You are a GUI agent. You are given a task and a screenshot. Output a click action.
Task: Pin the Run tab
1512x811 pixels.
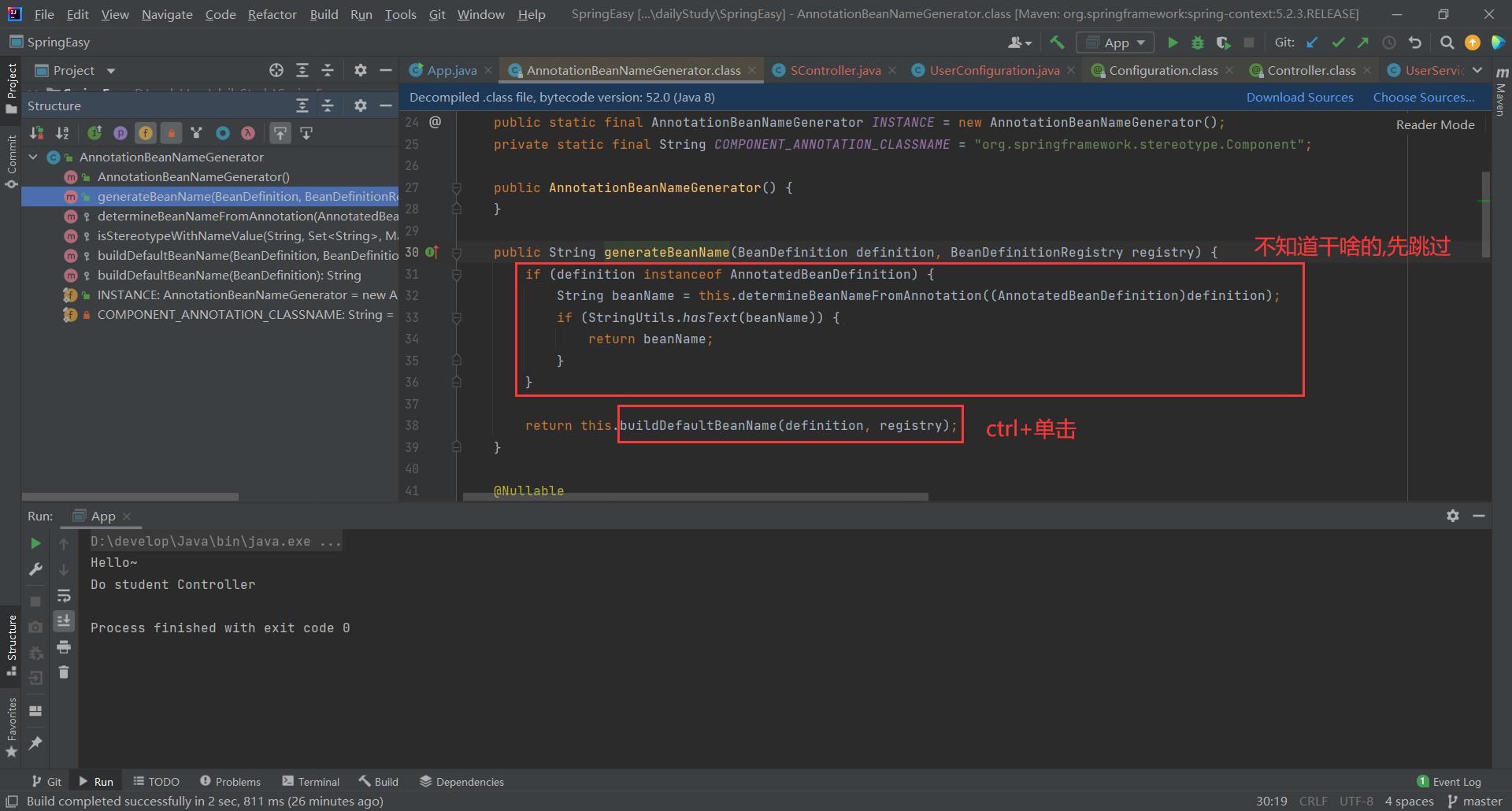[35, 742]
